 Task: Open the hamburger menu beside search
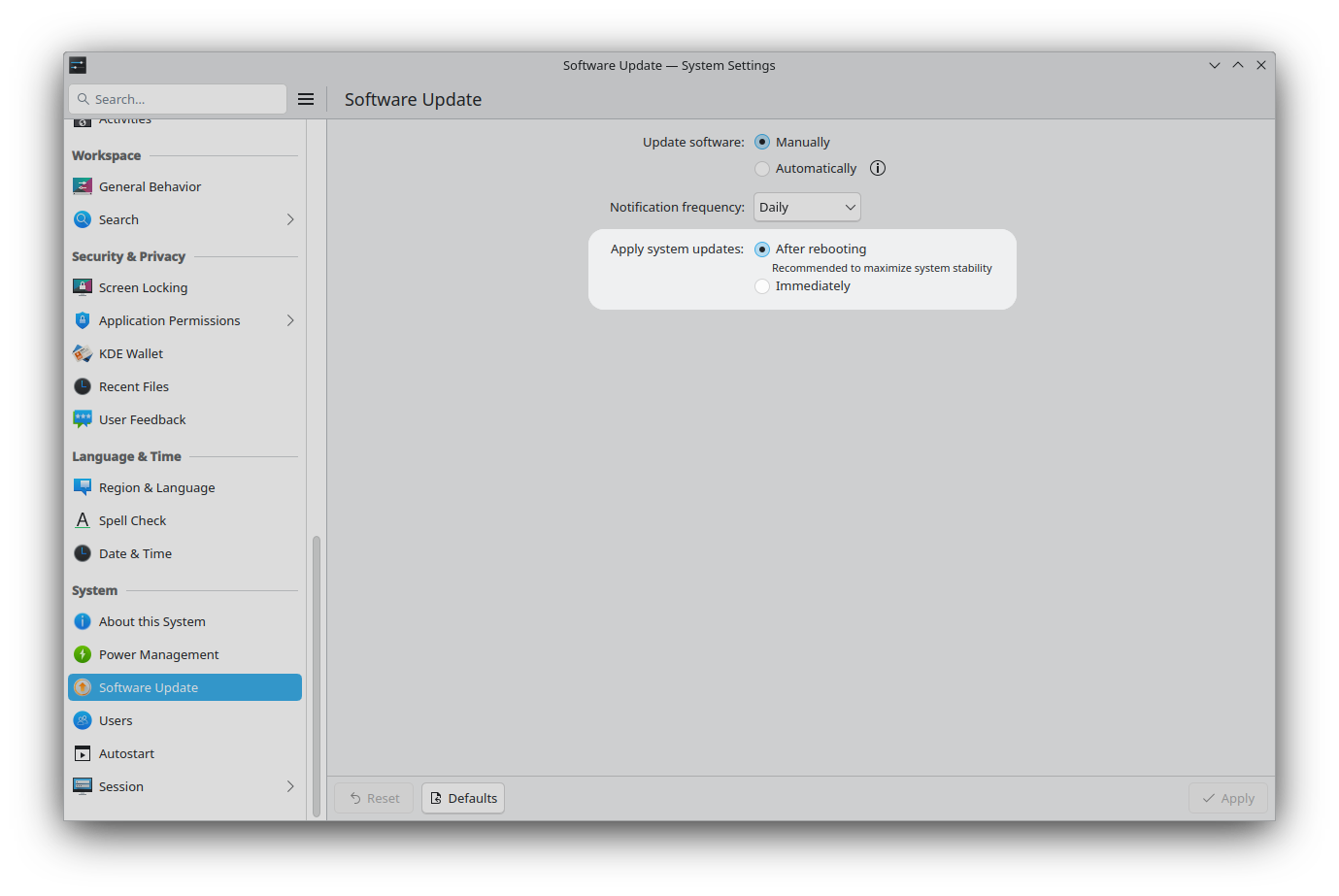[306, 99]
